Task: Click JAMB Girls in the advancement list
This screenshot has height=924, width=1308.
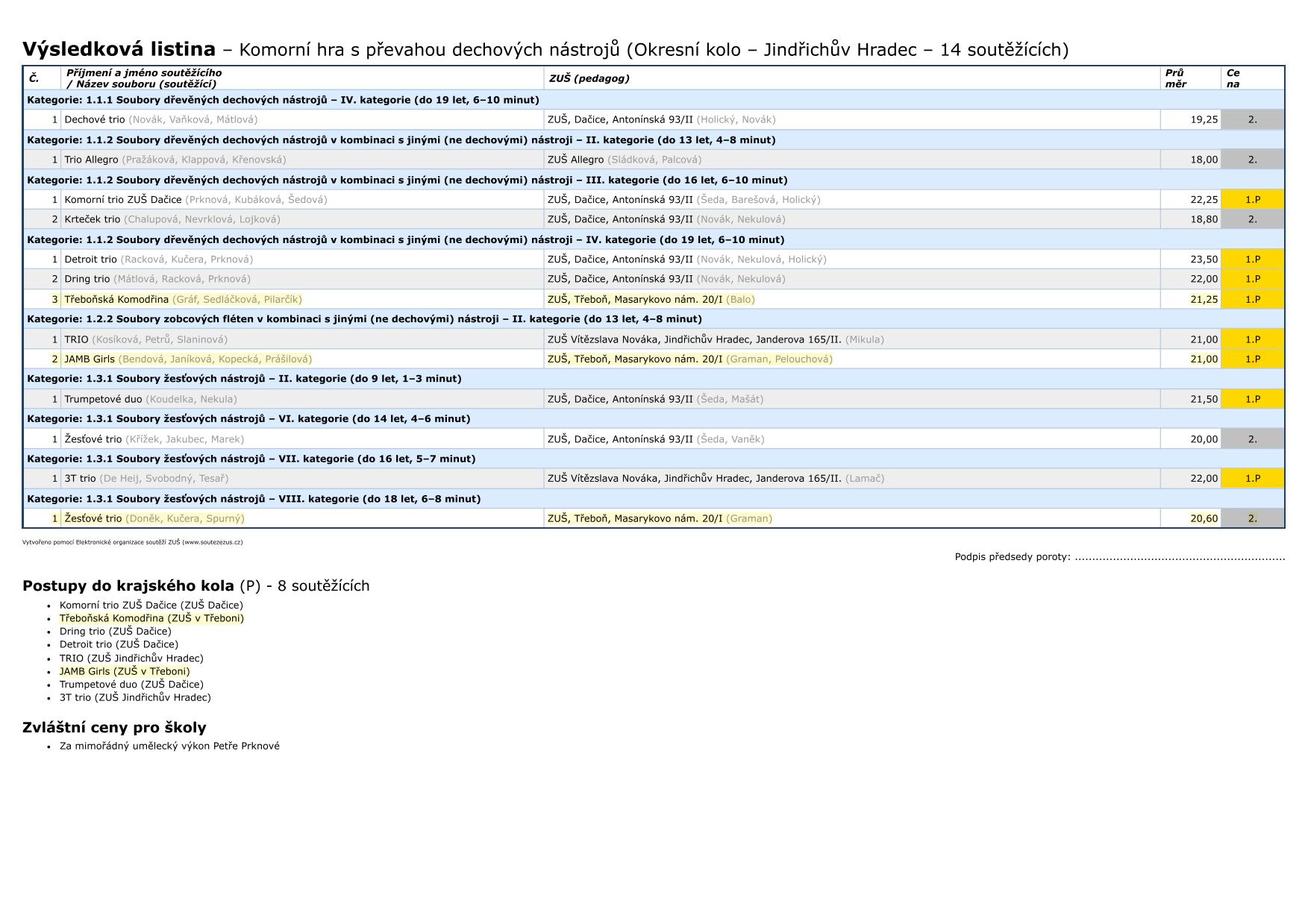Action: (125, 671)
